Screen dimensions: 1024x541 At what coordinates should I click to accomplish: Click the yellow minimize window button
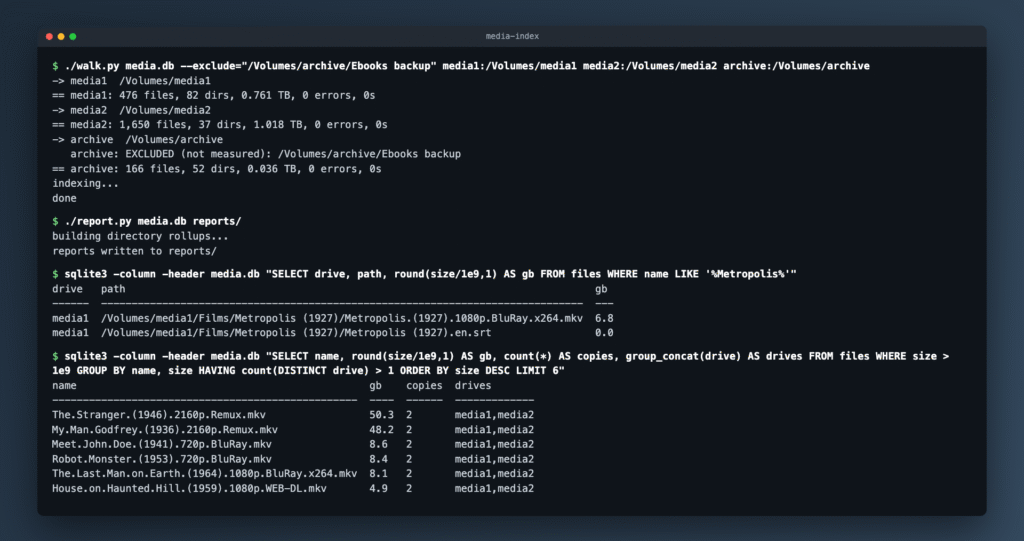pyautogui.click(x=61, y=37)
